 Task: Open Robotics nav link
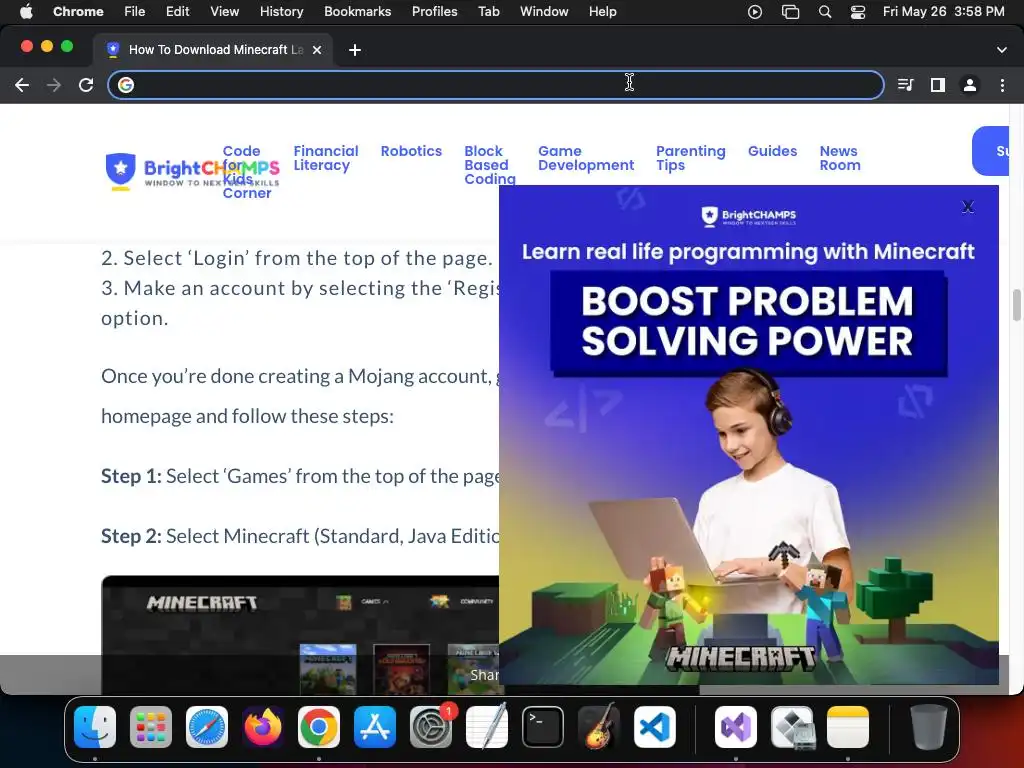(411, 151)
